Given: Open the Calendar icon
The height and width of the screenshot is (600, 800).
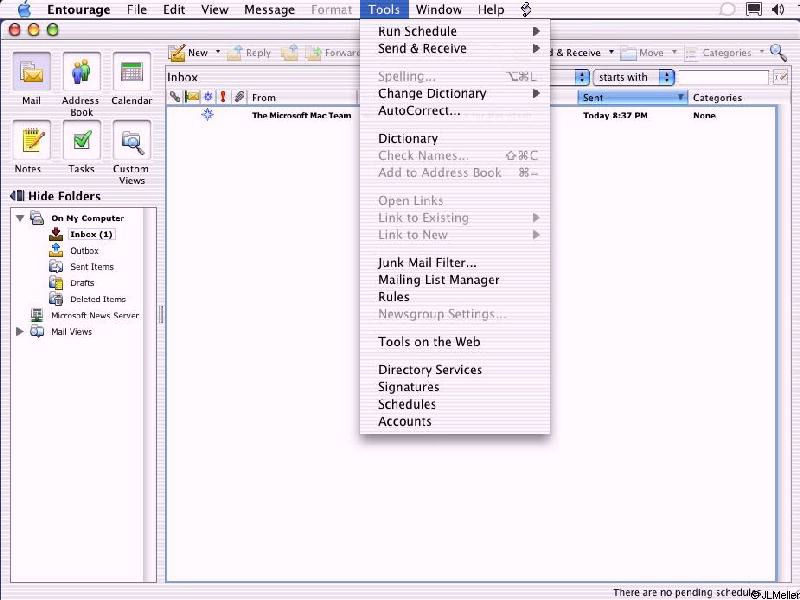Looking at the screenshot, I should [132, 72].
